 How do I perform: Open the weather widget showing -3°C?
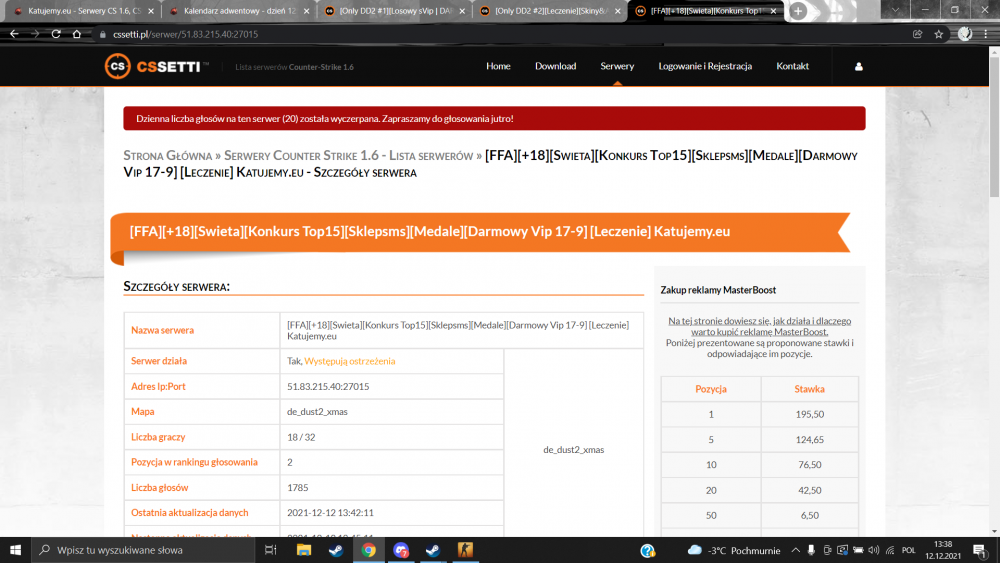click(734, 550)
